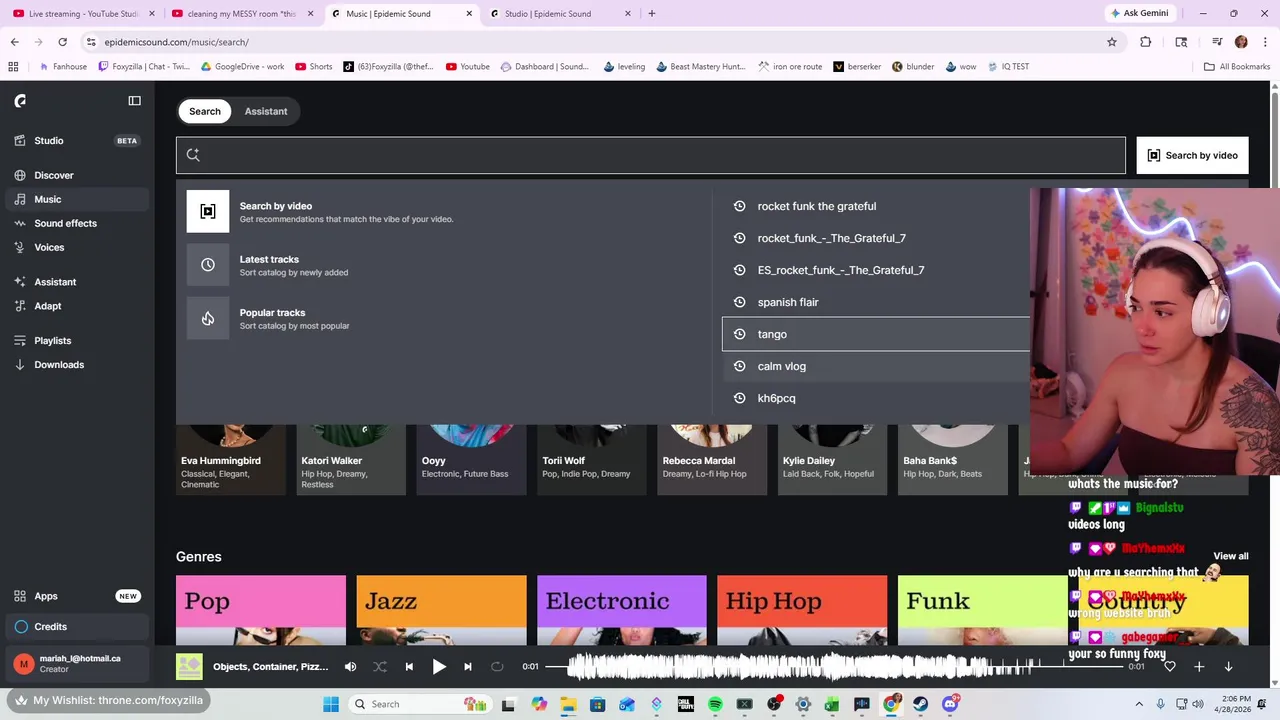1280x720 pixels.
Task: Click the current track cover thumbnail
Action: pos(189,667)
